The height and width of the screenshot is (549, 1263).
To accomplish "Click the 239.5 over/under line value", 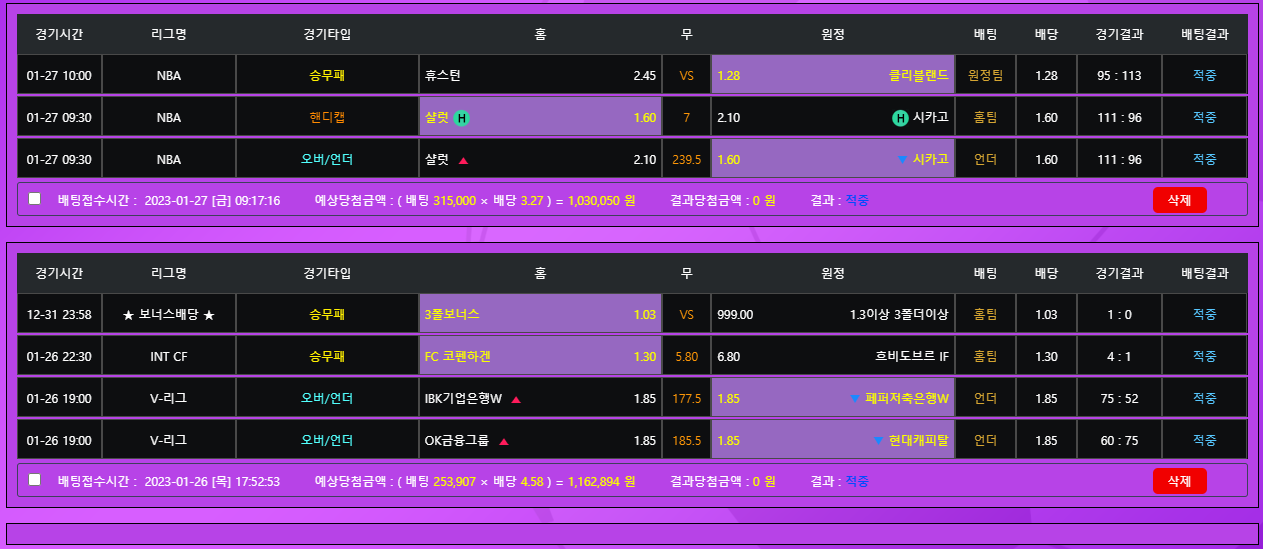I will [x=686, y=160].
